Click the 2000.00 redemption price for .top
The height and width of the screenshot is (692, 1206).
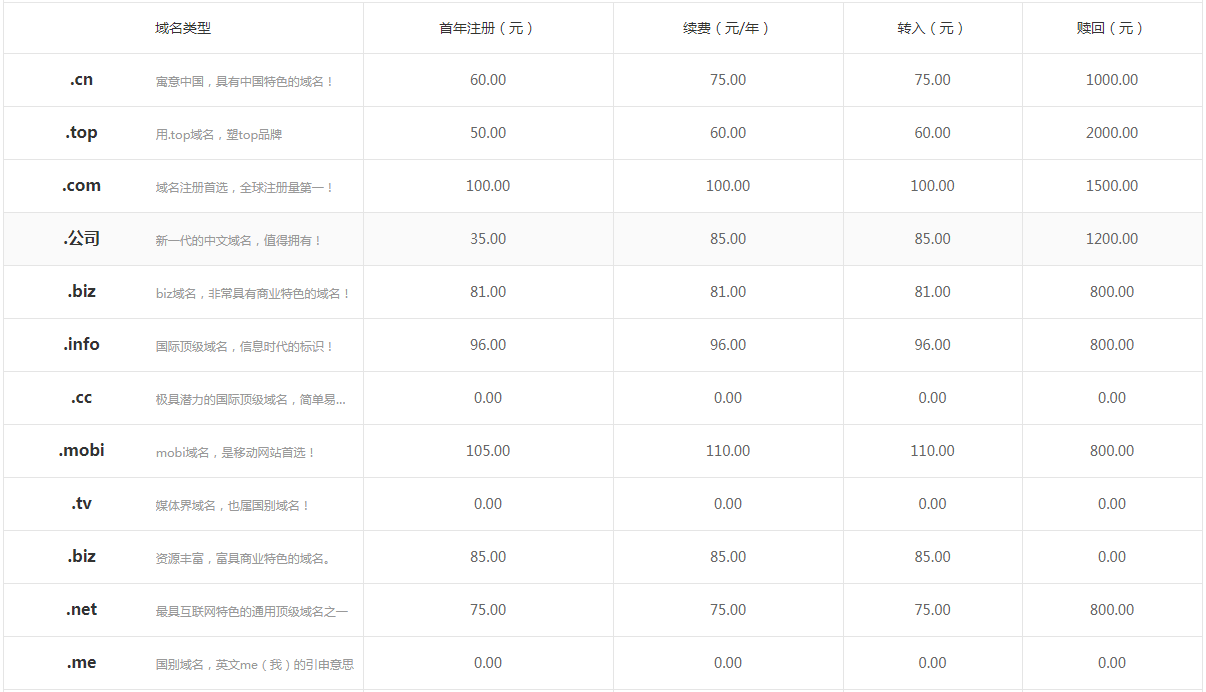(x=1111, y=133)
